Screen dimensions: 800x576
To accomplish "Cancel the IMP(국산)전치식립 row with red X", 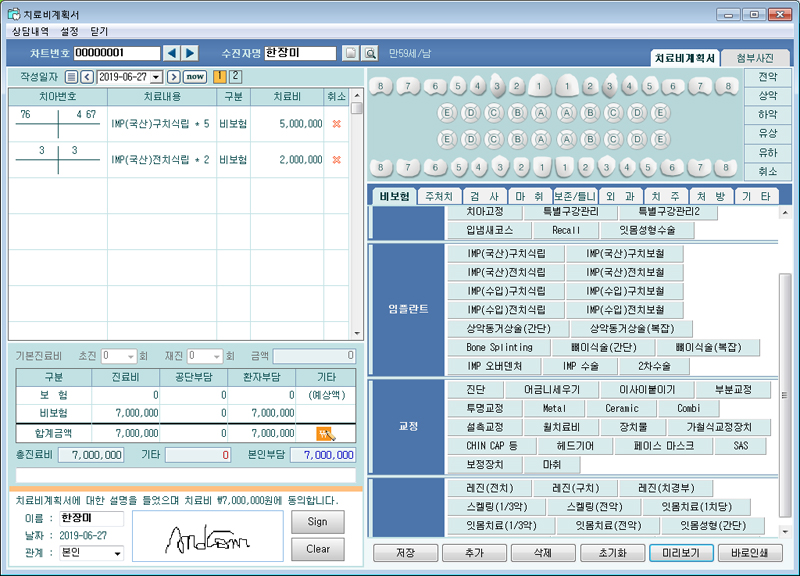I will point(336,160).
